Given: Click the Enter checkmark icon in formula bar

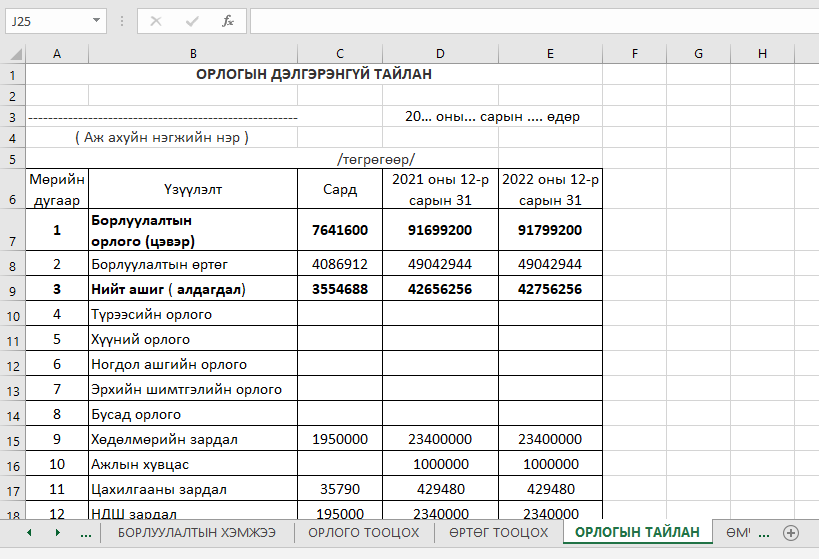Looking at the screenshot, I should point(192,21).
